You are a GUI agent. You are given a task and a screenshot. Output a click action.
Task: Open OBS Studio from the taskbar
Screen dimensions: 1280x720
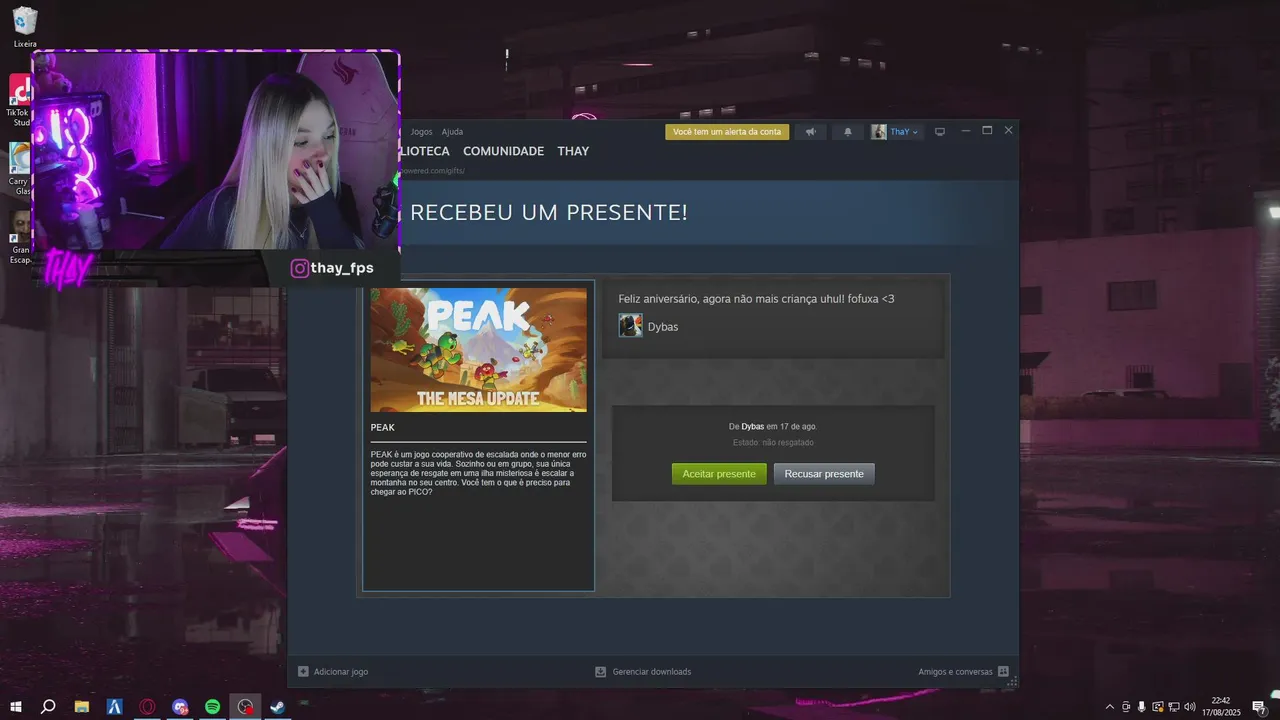245,707
